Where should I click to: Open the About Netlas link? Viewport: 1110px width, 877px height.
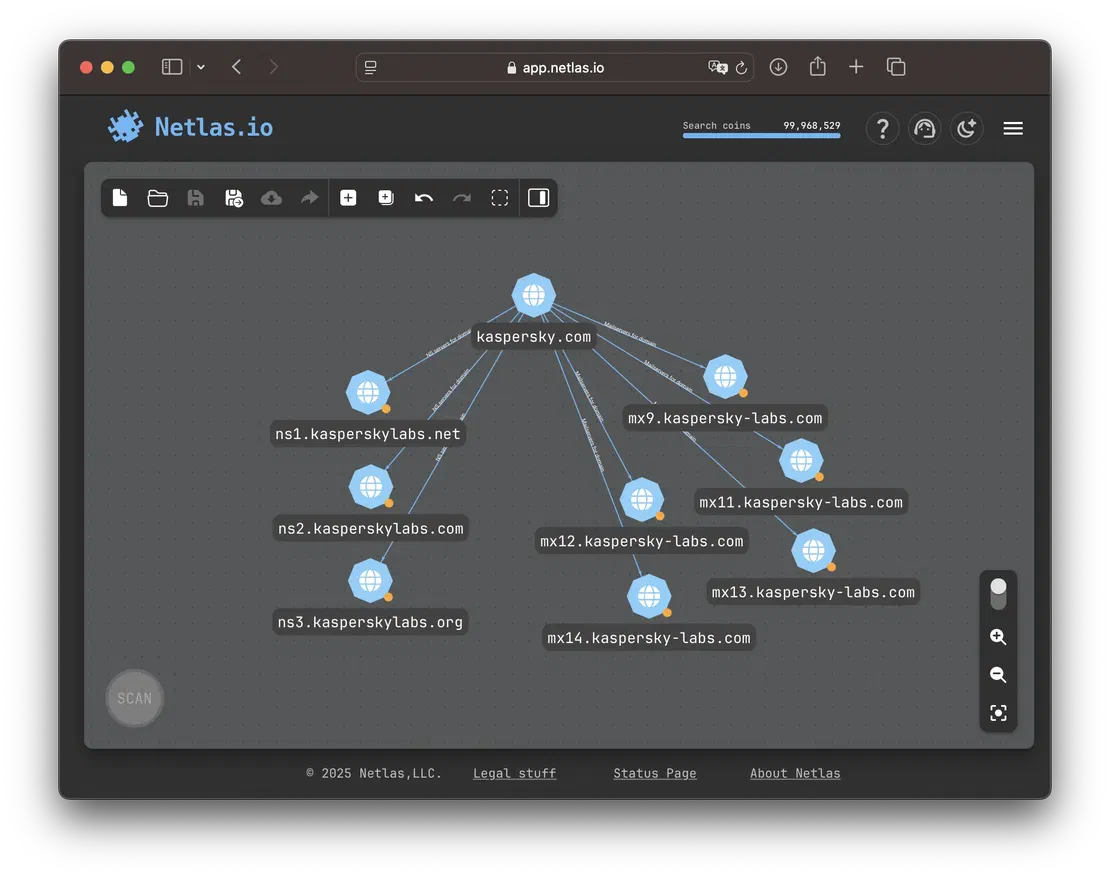[x=795, y=773]
